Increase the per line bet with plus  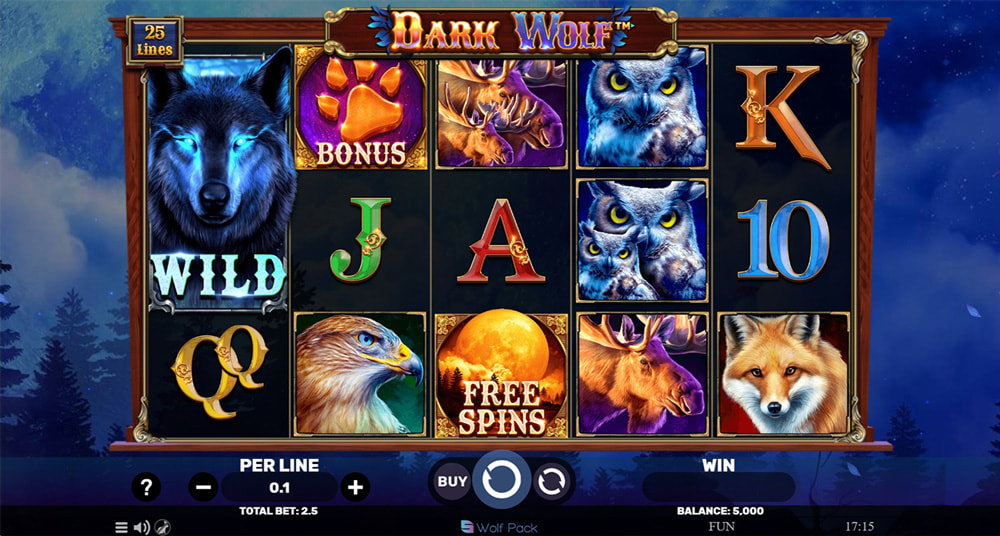(355, 488)
